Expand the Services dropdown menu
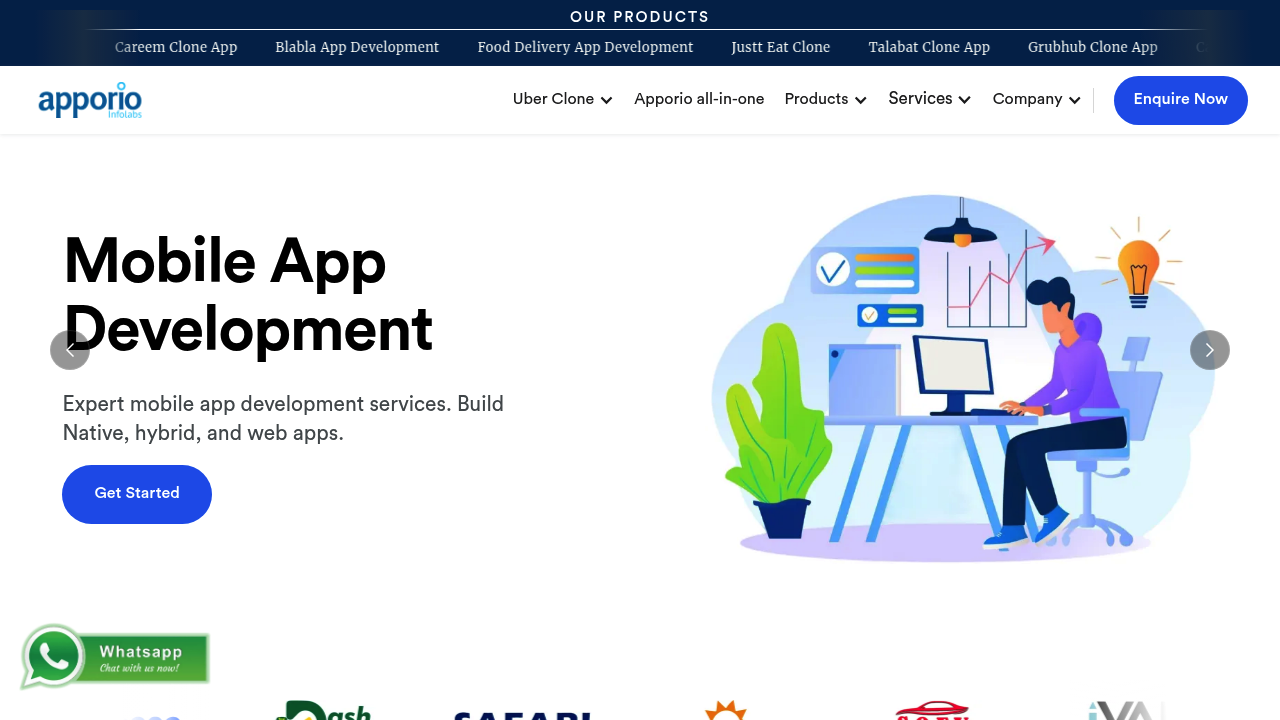1280x720 pixels. [x=929, y=99]
